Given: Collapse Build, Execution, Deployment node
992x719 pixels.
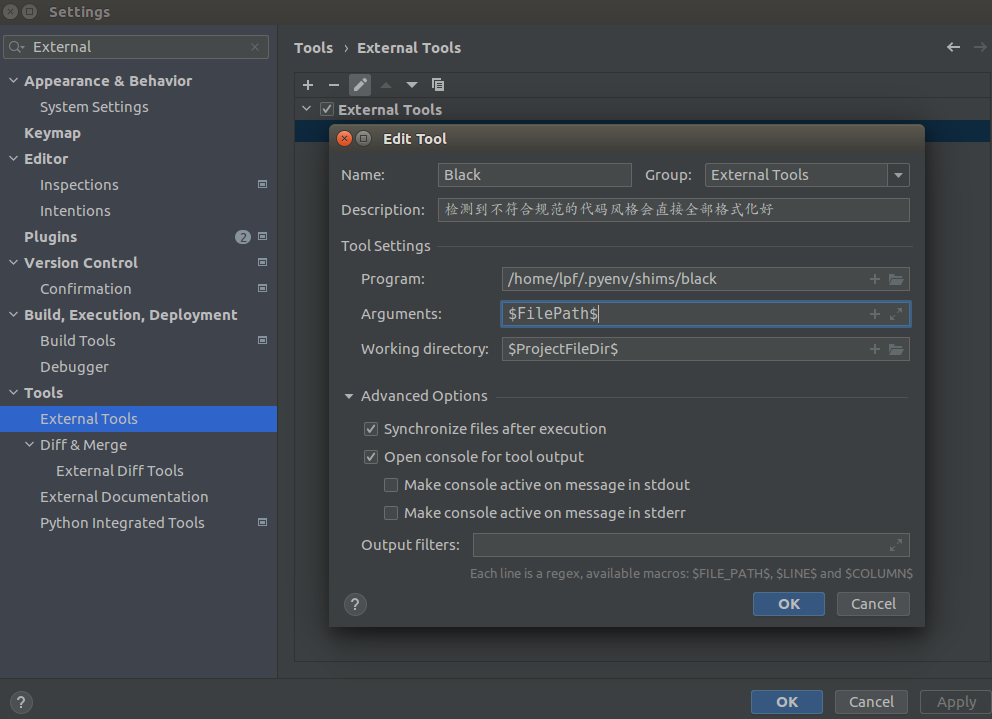Looking at the screenshot, I should coord(13,314).
